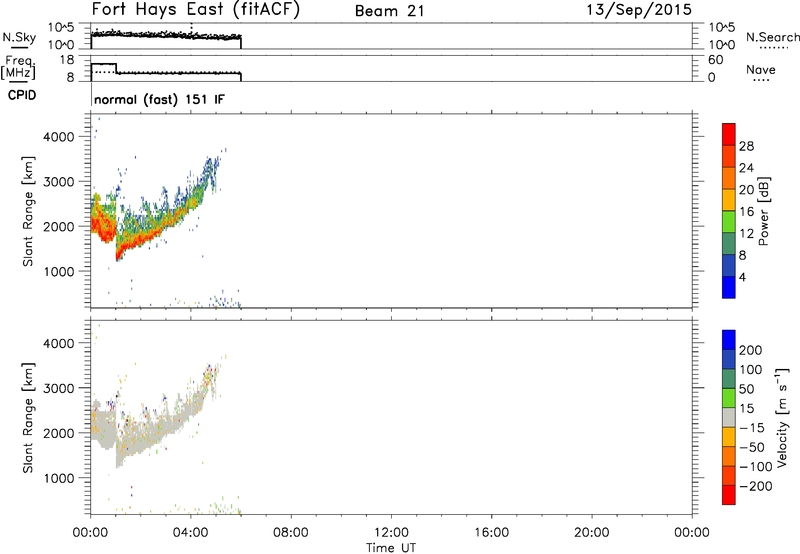
Task: Click the 'Fort Hays East (fitACF)' title
Action: [195, 10]
